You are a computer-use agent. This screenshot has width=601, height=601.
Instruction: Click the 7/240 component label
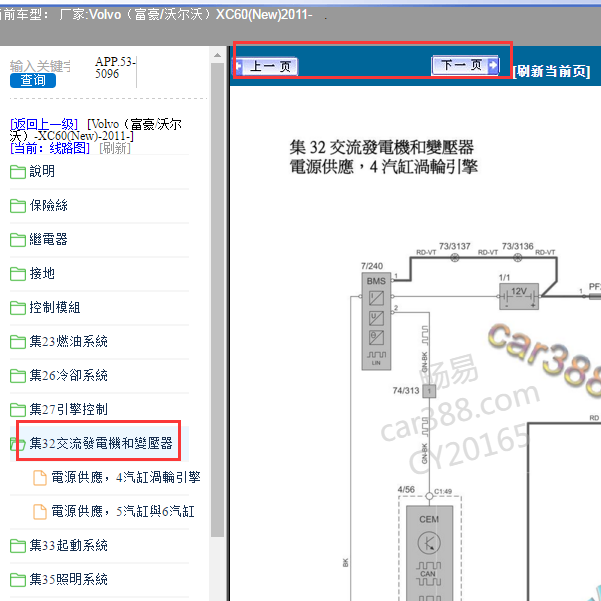coord(372,266)
